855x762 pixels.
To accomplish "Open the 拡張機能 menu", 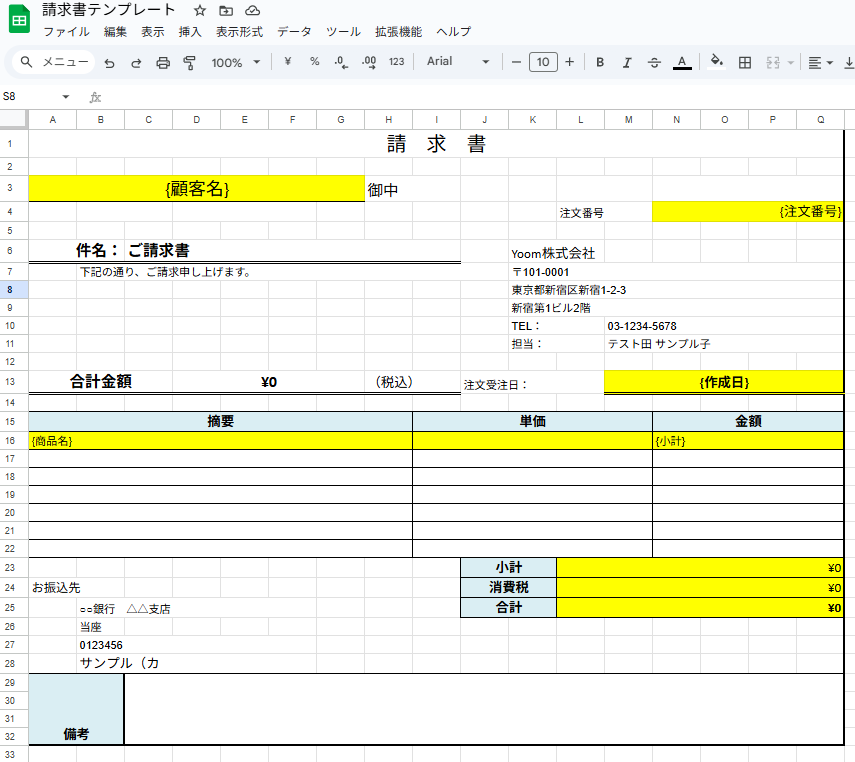I will tap(398, 32).
